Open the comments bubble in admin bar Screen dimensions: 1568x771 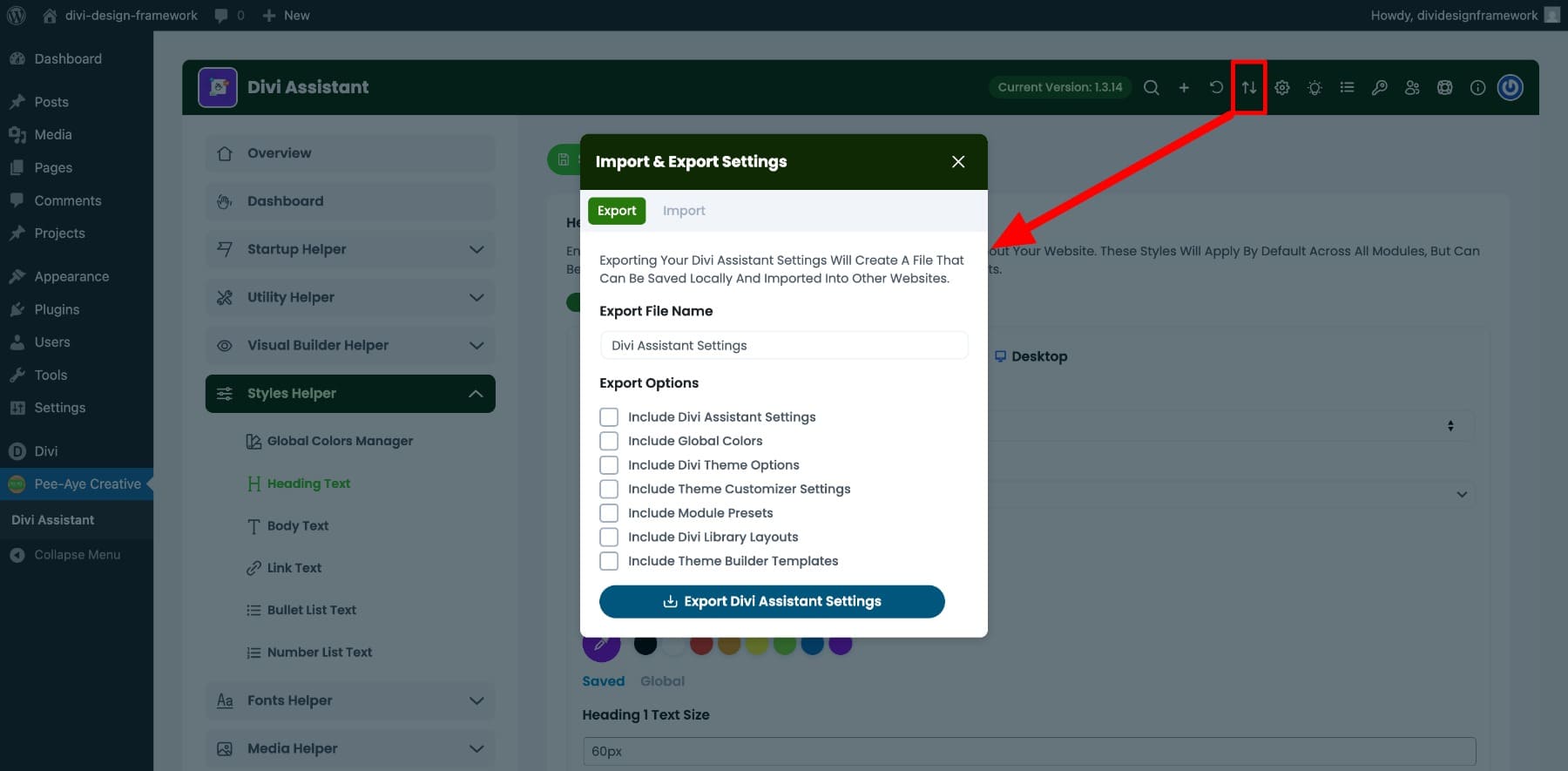point(229,15)
